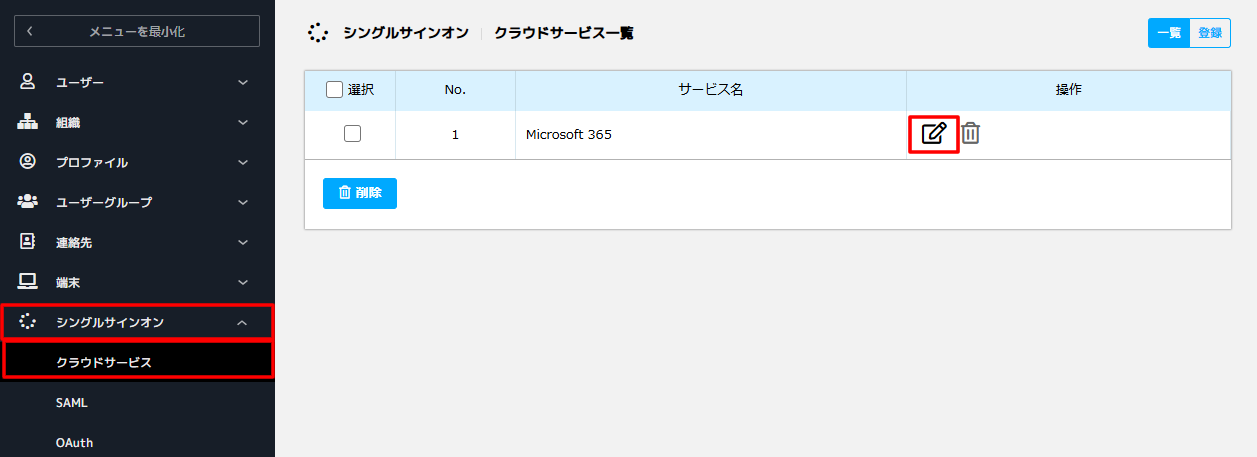
Task: Expand the 連絡先 menu chevron
Action: coord(243,242)
